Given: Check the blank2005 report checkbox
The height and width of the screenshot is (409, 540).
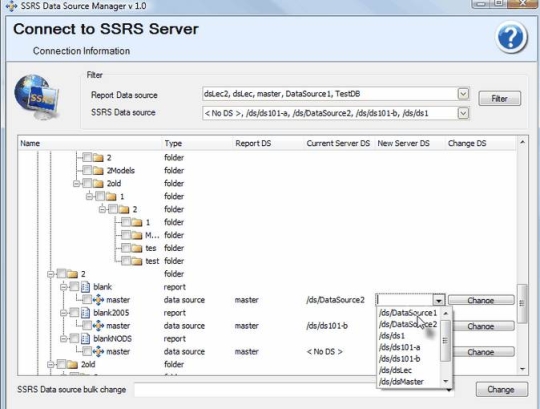Looking at the screenshot, I should pyautogui.click(x=74, y=312).
